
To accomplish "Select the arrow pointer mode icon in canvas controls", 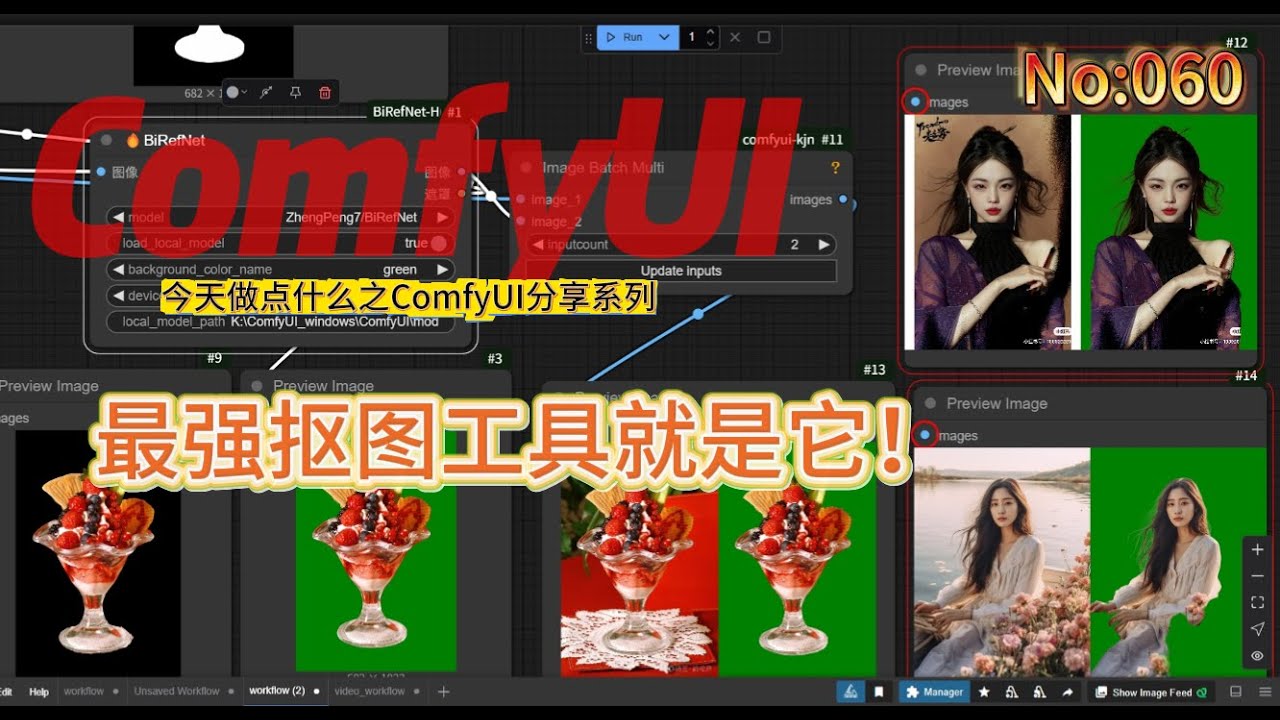I will coord(1258,629).
